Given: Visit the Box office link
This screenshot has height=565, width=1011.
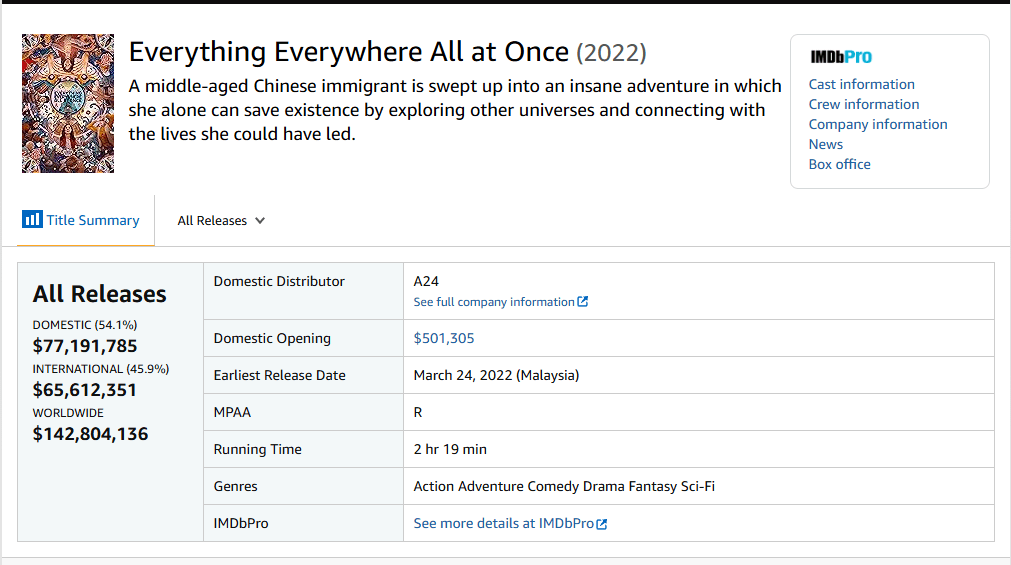Looking at the screenshot, I should coord(839,164).
